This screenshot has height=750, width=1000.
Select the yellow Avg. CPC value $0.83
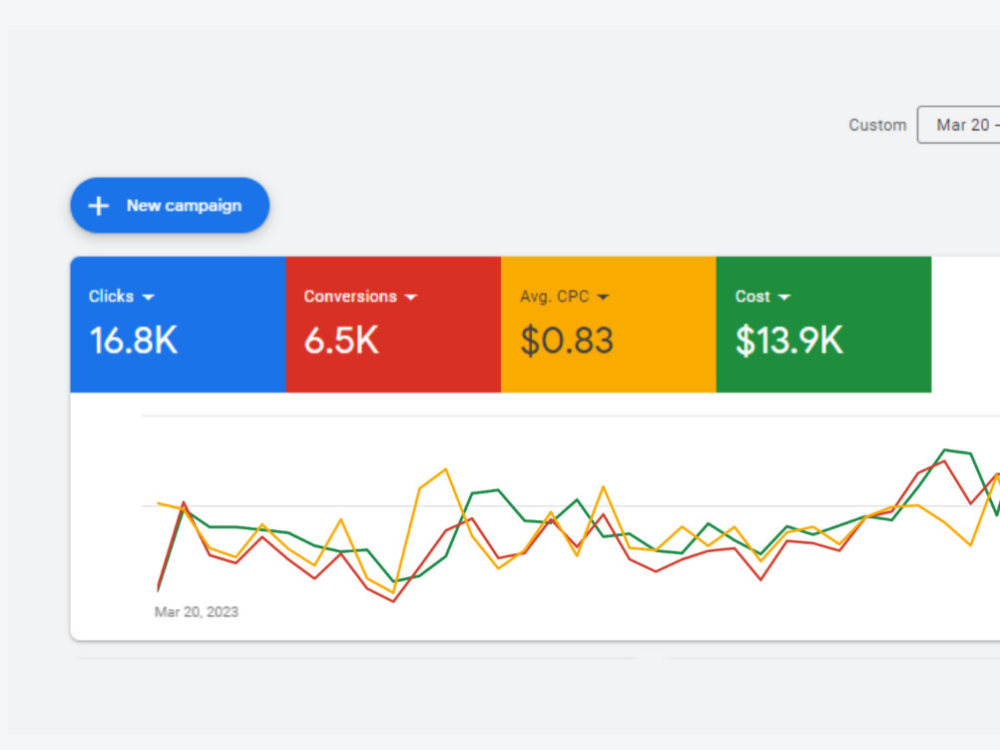567,341
